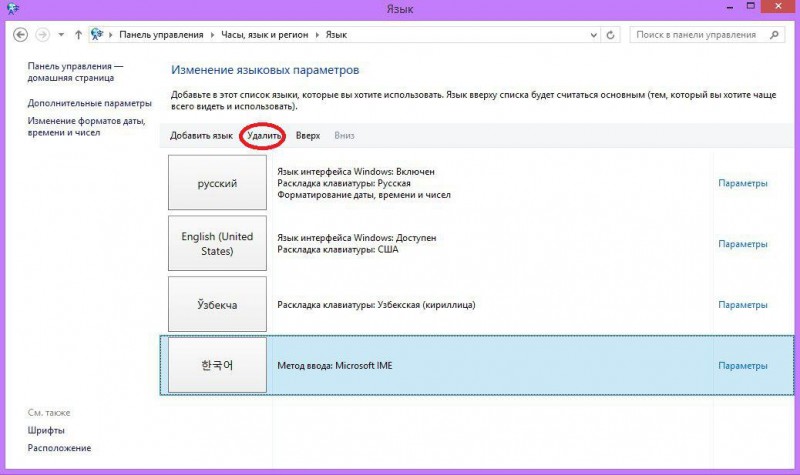Open 'Часы, язык и регион' breadcrumb

tap(264, 35)
